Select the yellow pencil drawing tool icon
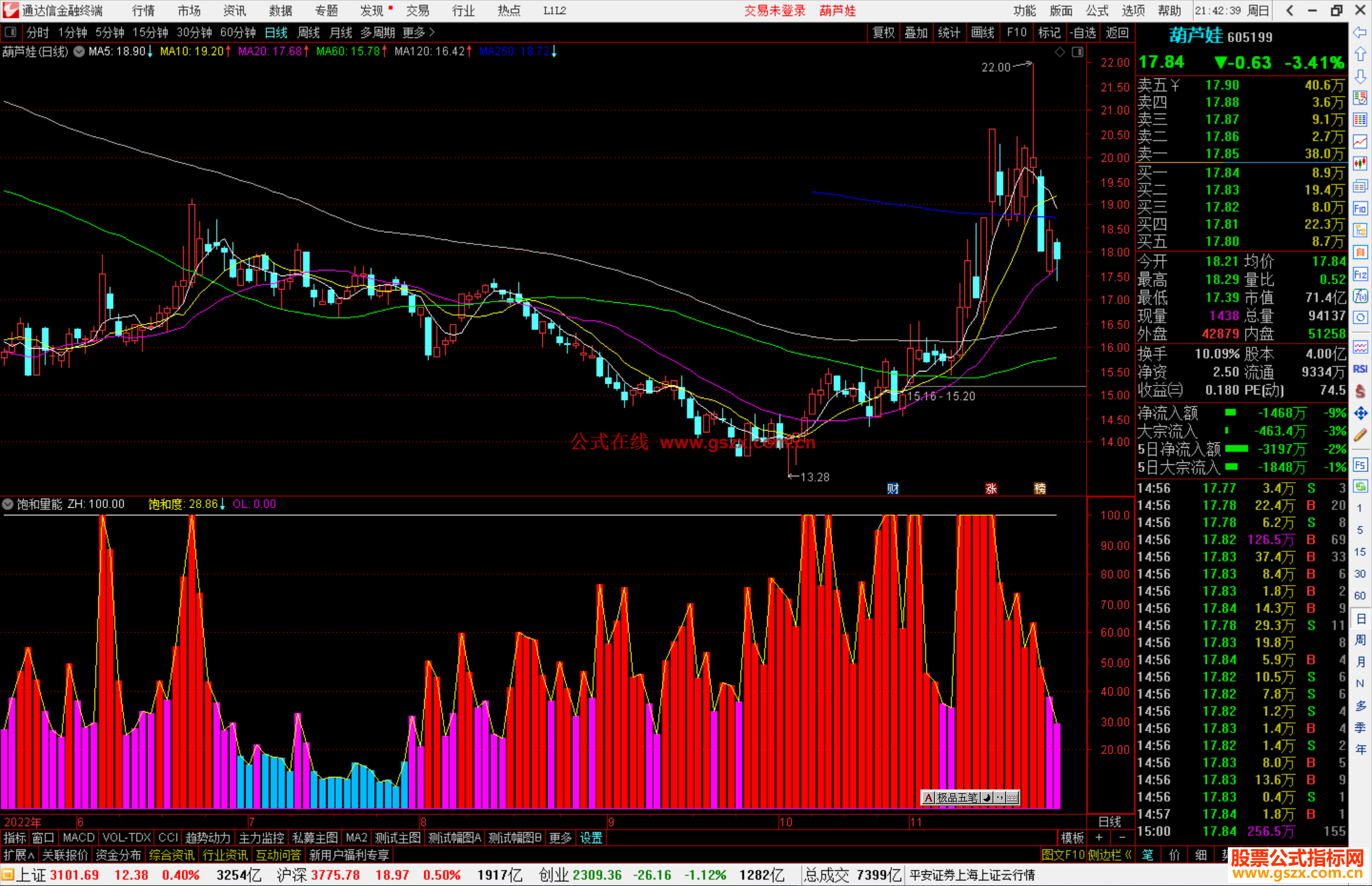 click(x=1360, y=435)
